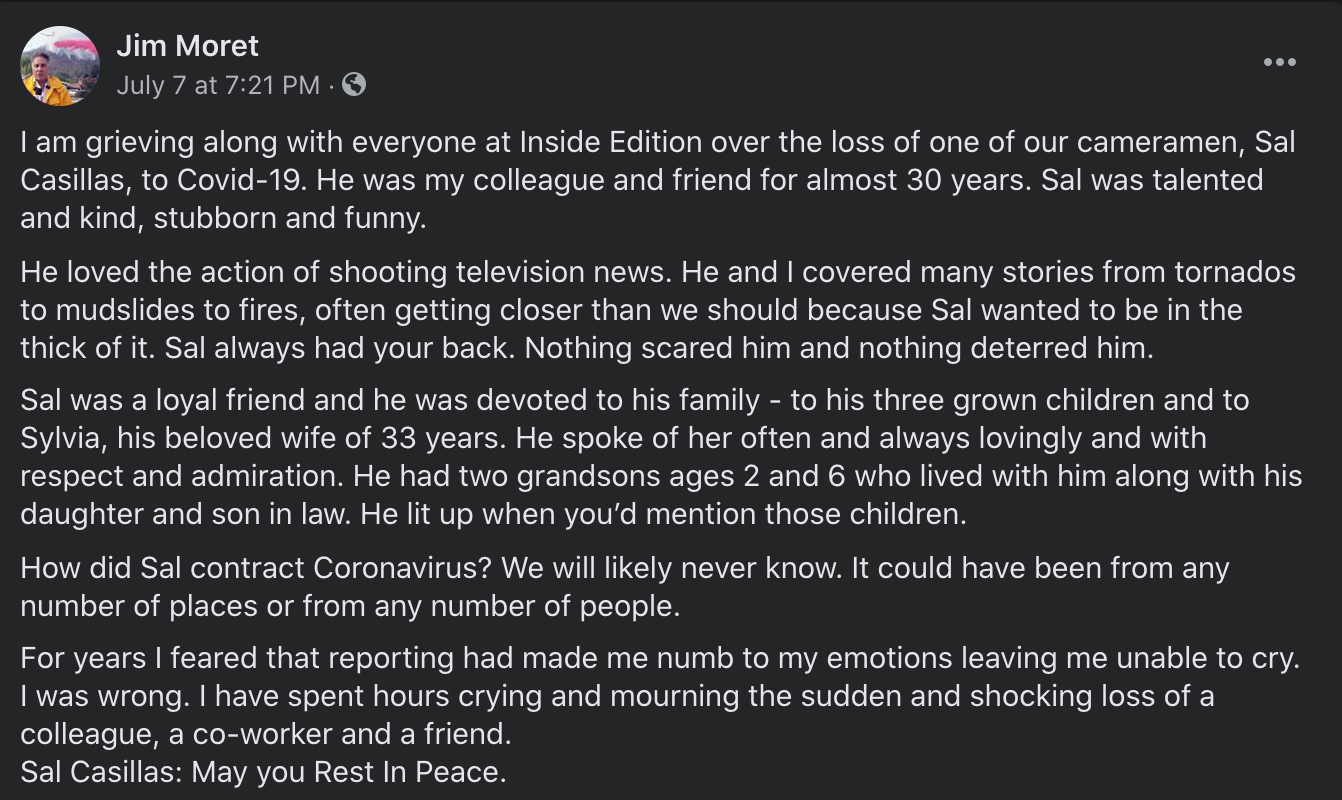This screenshot has width=1342, height=800.
Task: Click the sentence "Sal always had your back."
Action: pyautogui.click(x=340, y=347)
